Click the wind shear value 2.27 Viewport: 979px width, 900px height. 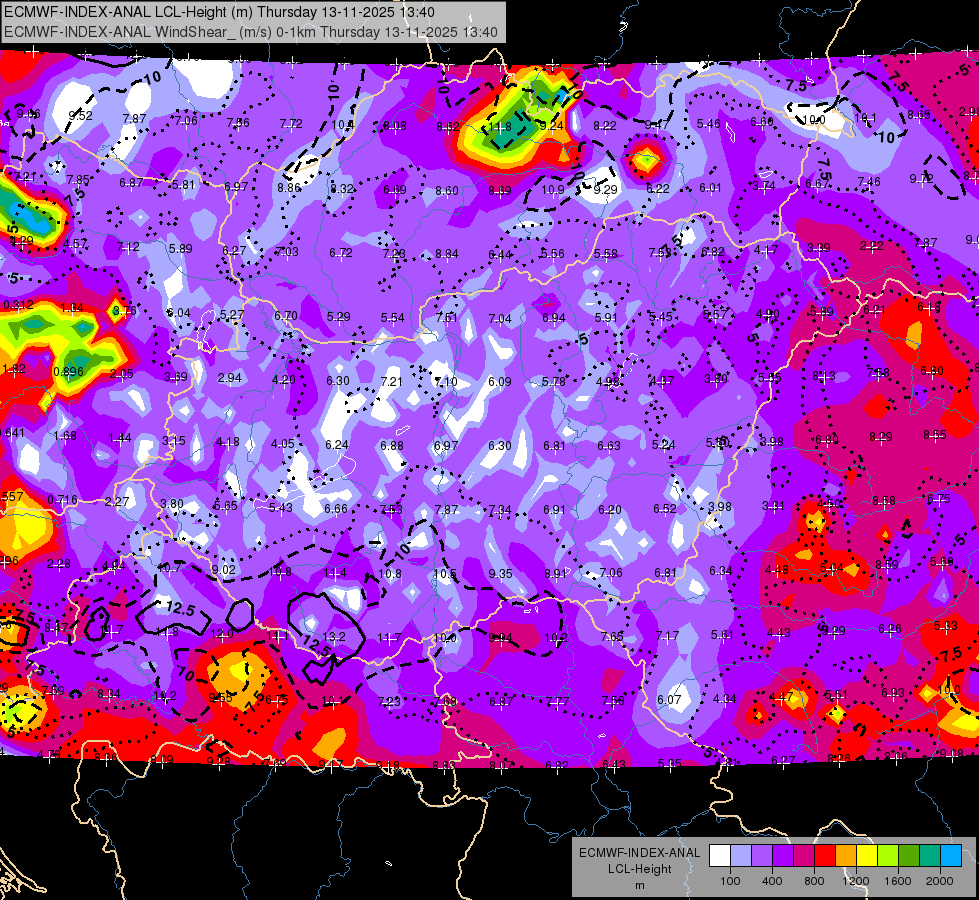pyautogui.click(x=117, y=502)
